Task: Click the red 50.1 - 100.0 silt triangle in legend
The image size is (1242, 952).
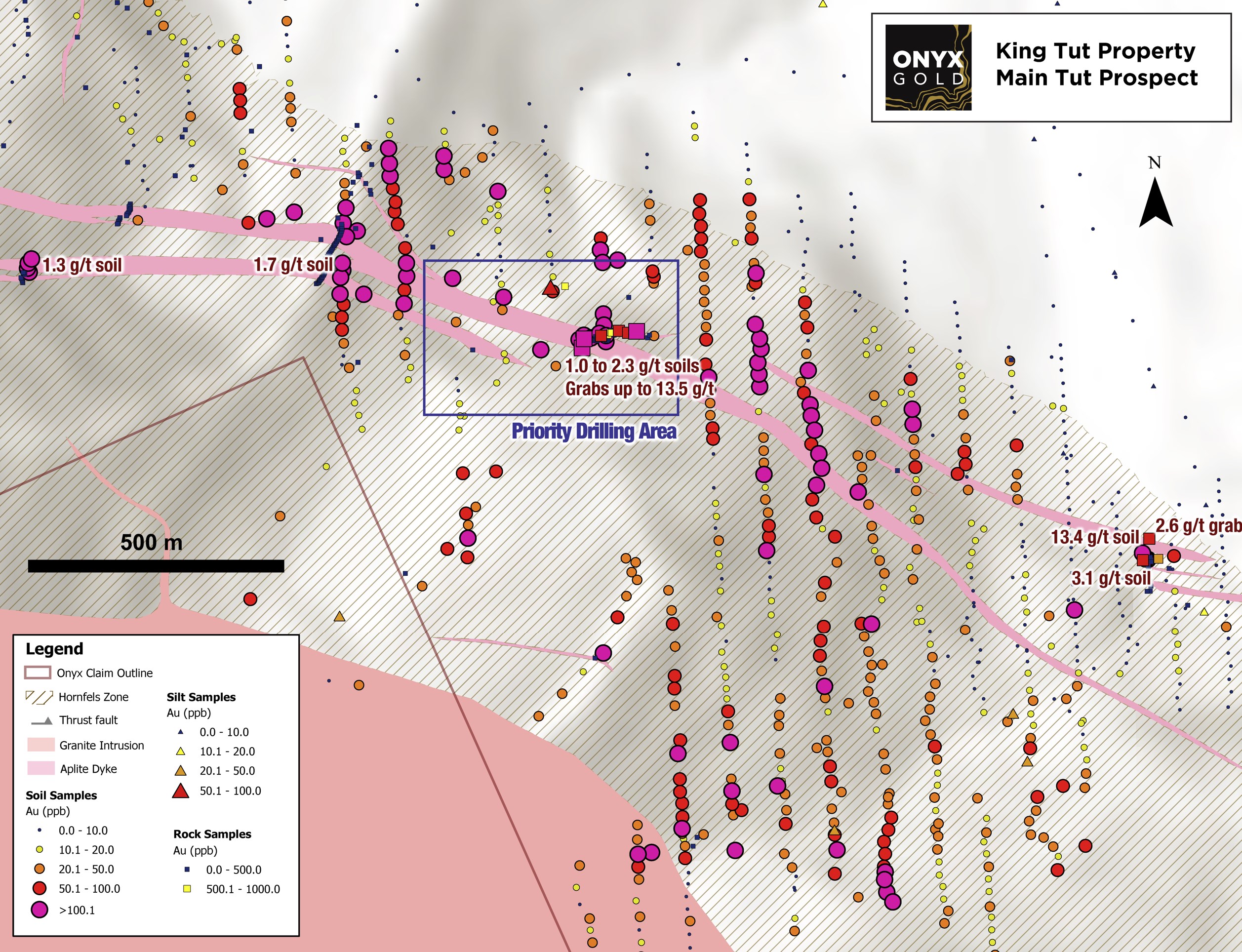Action: (180, 791)
